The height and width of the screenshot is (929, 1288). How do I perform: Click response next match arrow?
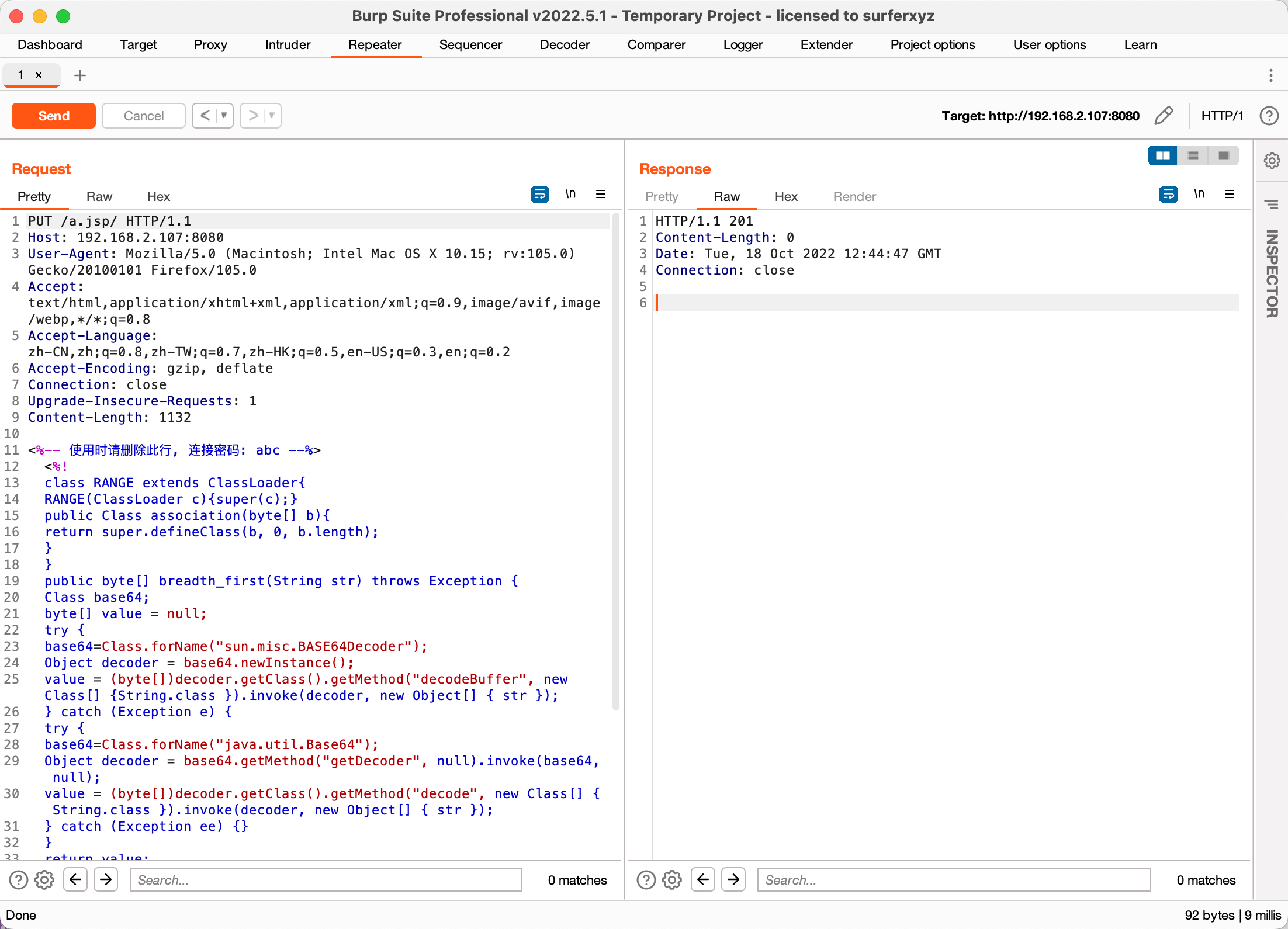point(733,880)
